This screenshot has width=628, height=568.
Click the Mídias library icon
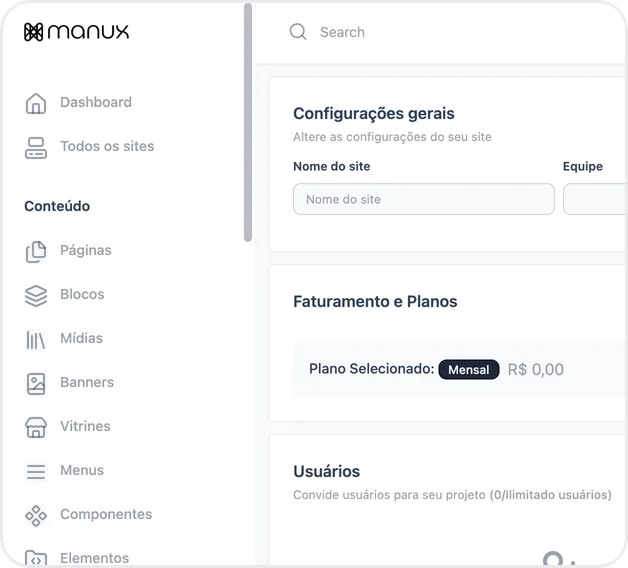36,339
